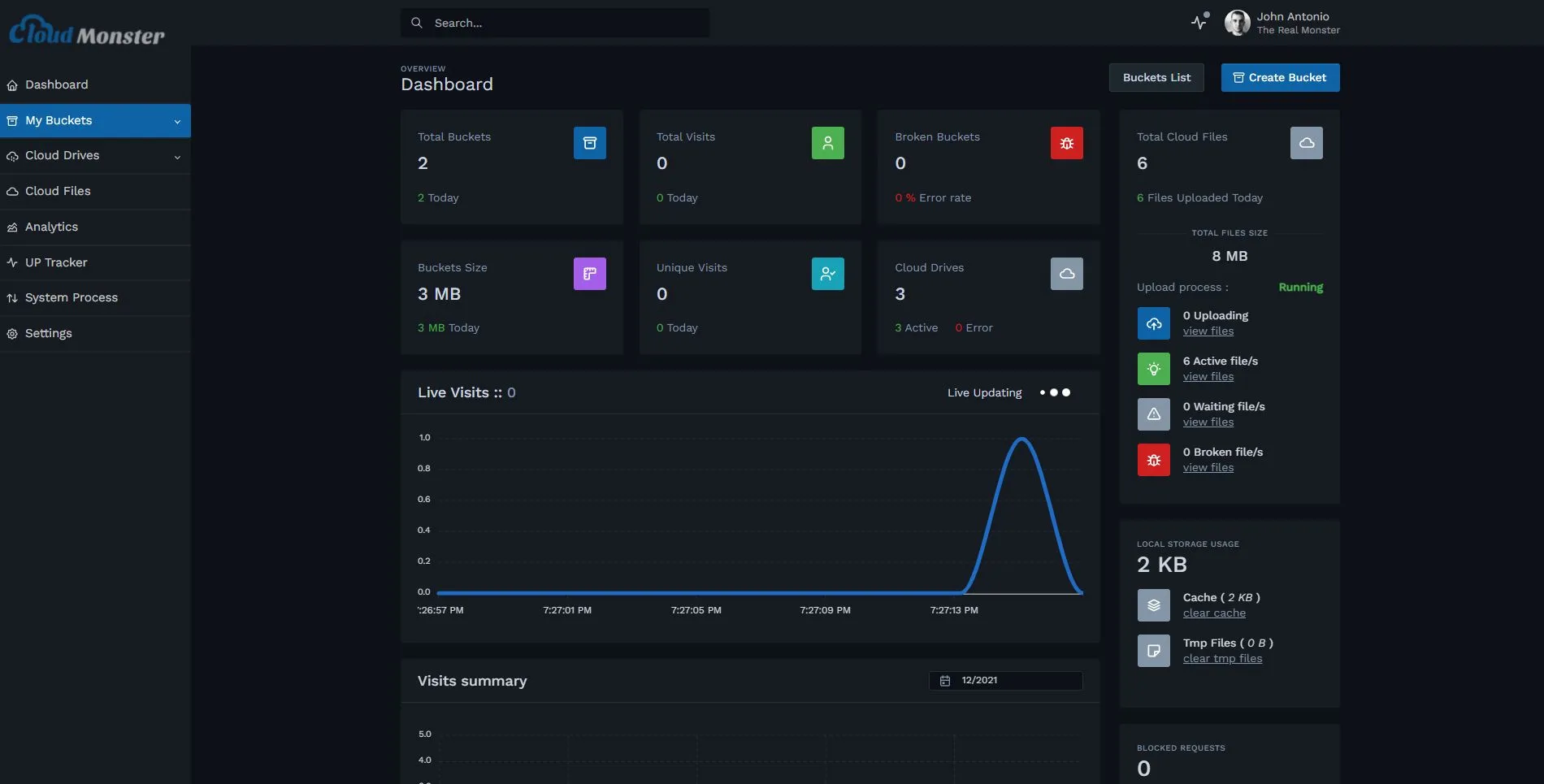This screenshot has width=1544, height=784.
Task: Expand the My Buckets submenu chevron
Action: coord(177,121)
